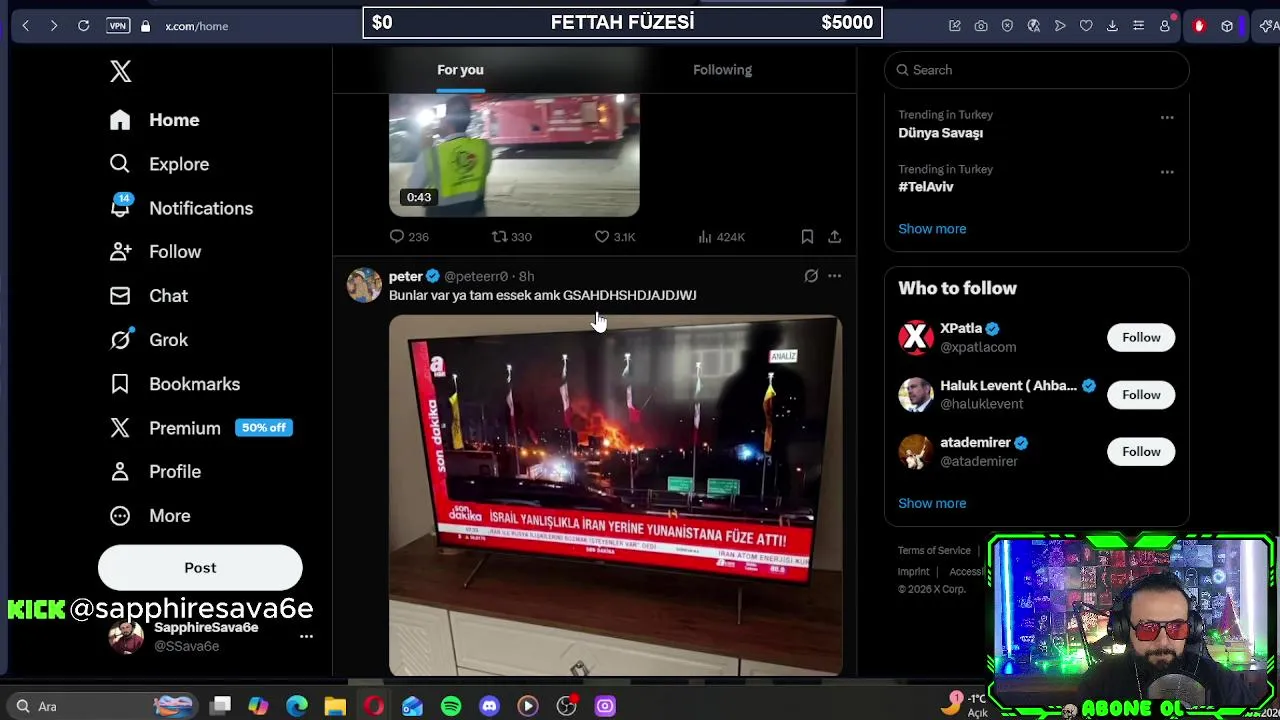The image size is (1280, 720).
Task: Share the video post
Action: point(834,237)
